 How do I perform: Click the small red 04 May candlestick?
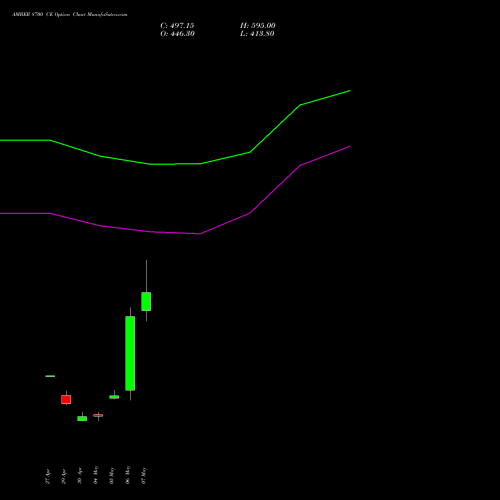[x=98, y=415]
